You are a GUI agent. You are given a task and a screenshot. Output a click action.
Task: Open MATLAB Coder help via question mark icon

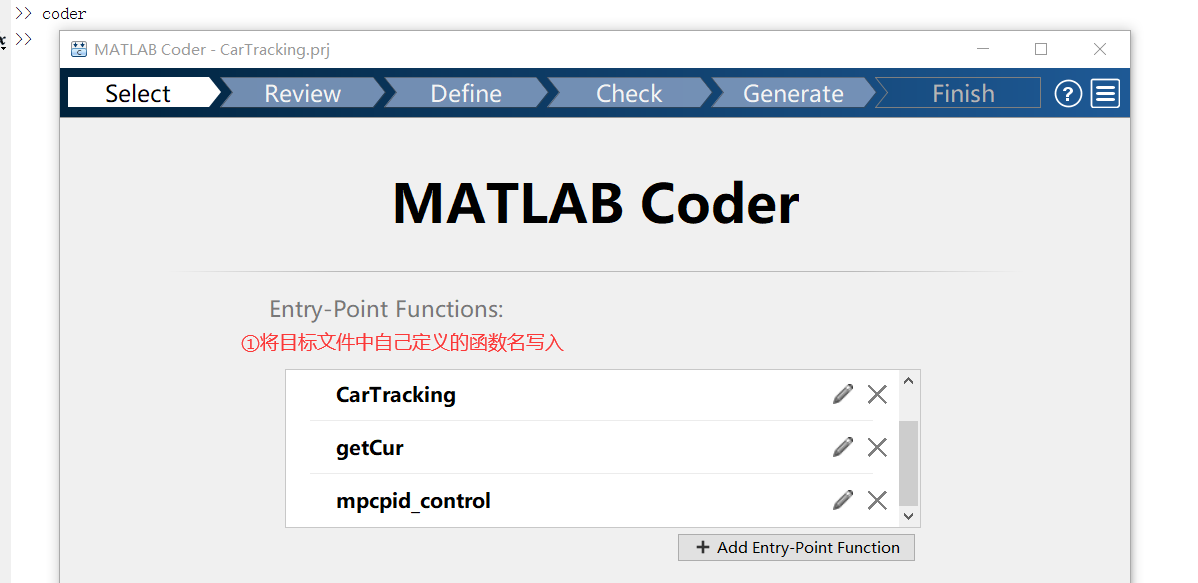(x=1067, y=93)
